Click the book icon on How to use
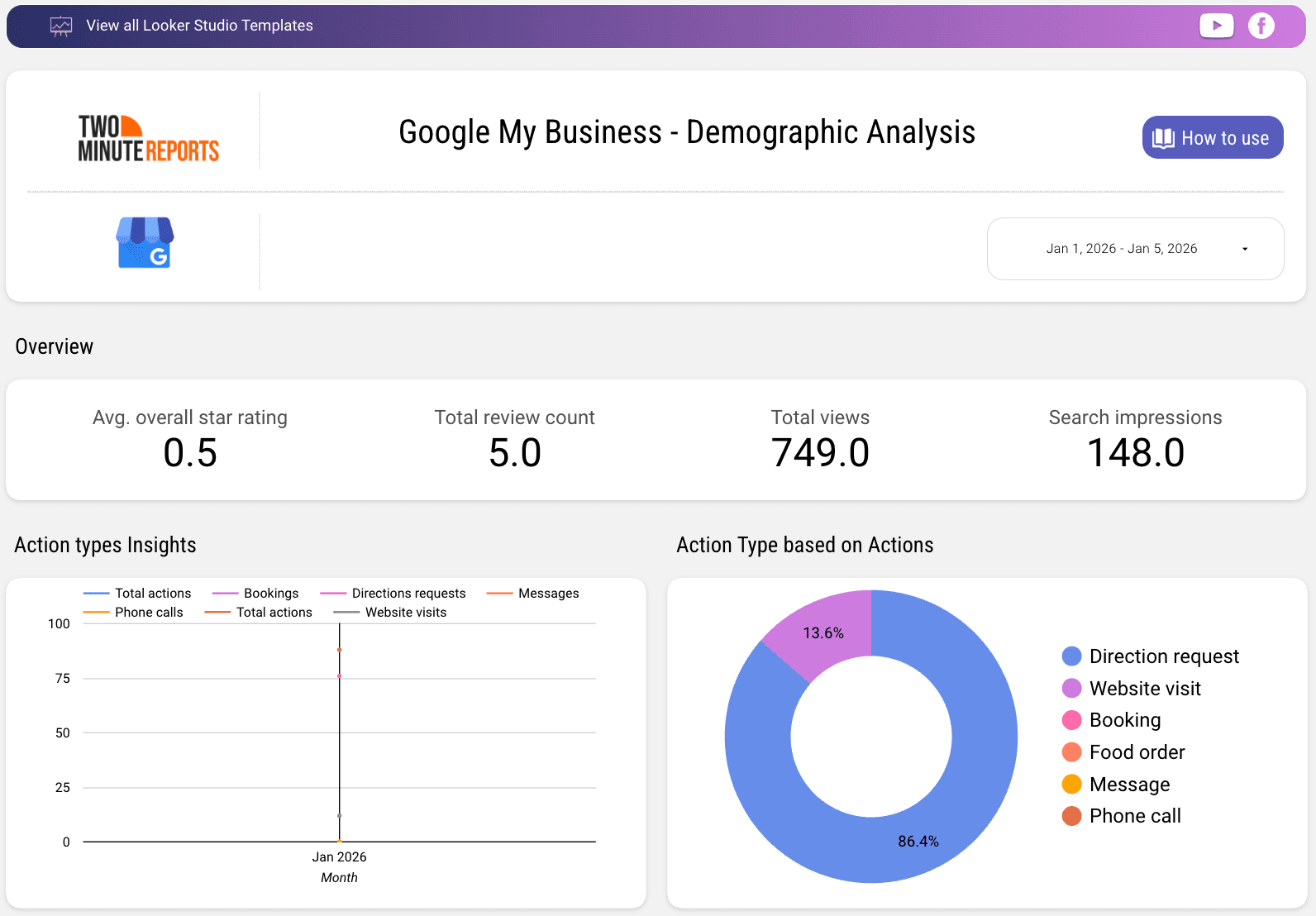Image resolution: width=1316 pixels, height=916 pixels. (x=1163, y=138)
